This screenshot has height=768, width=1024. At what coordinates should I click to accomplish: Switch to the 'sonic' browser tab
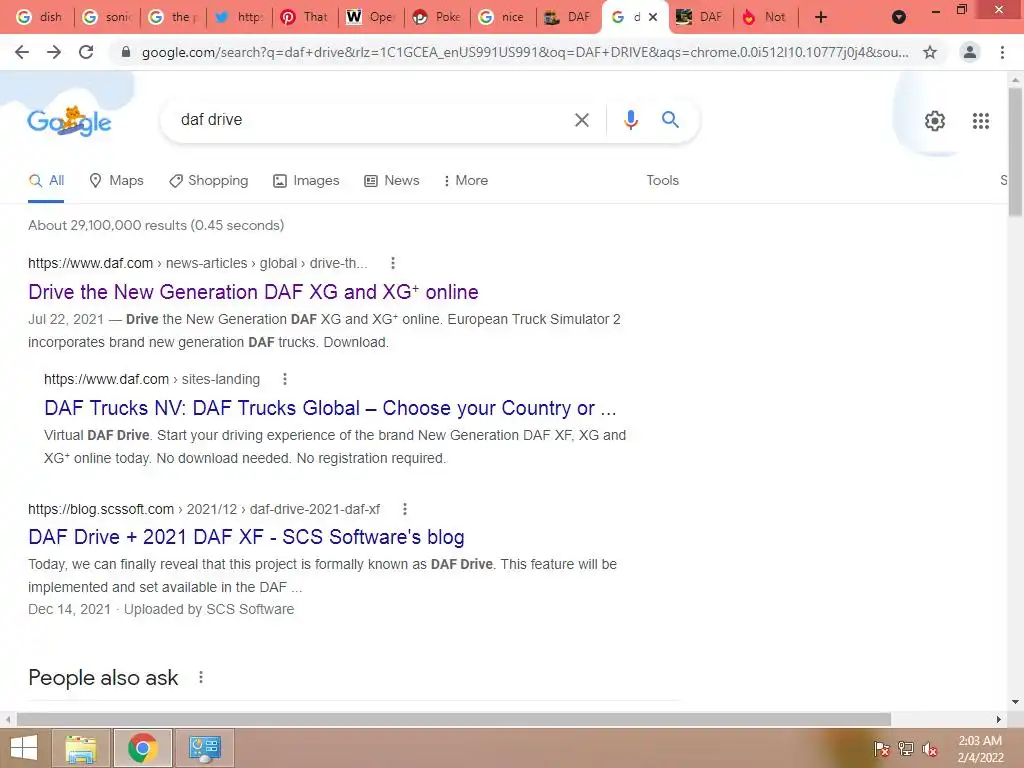click(107, 17)
